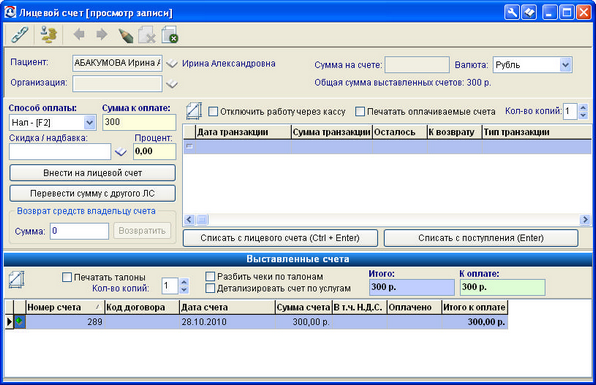Go to next record with right arrow

pyautogui.click(x=101, y=35)
